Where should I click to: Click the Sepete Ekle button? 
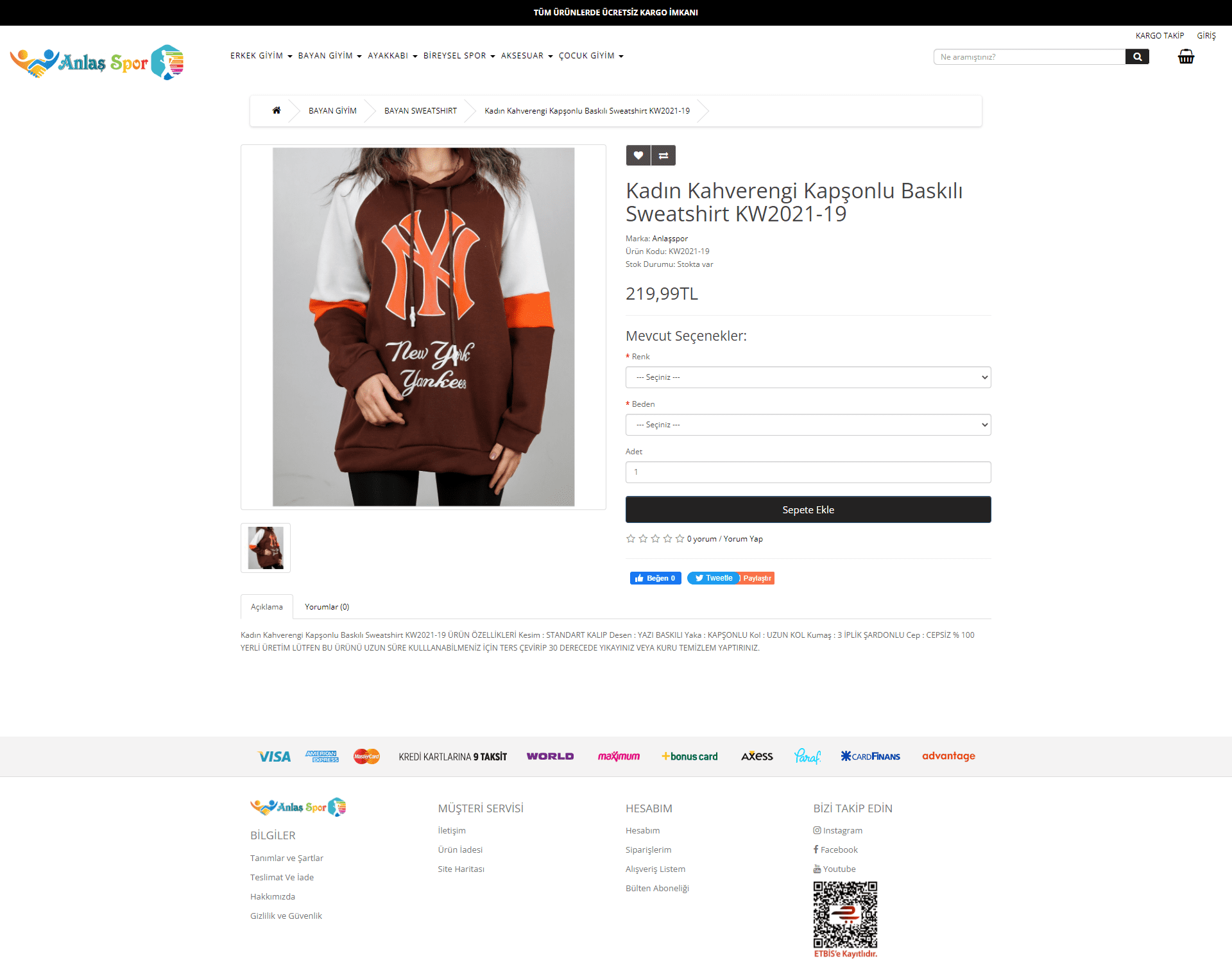click(808, 509)
